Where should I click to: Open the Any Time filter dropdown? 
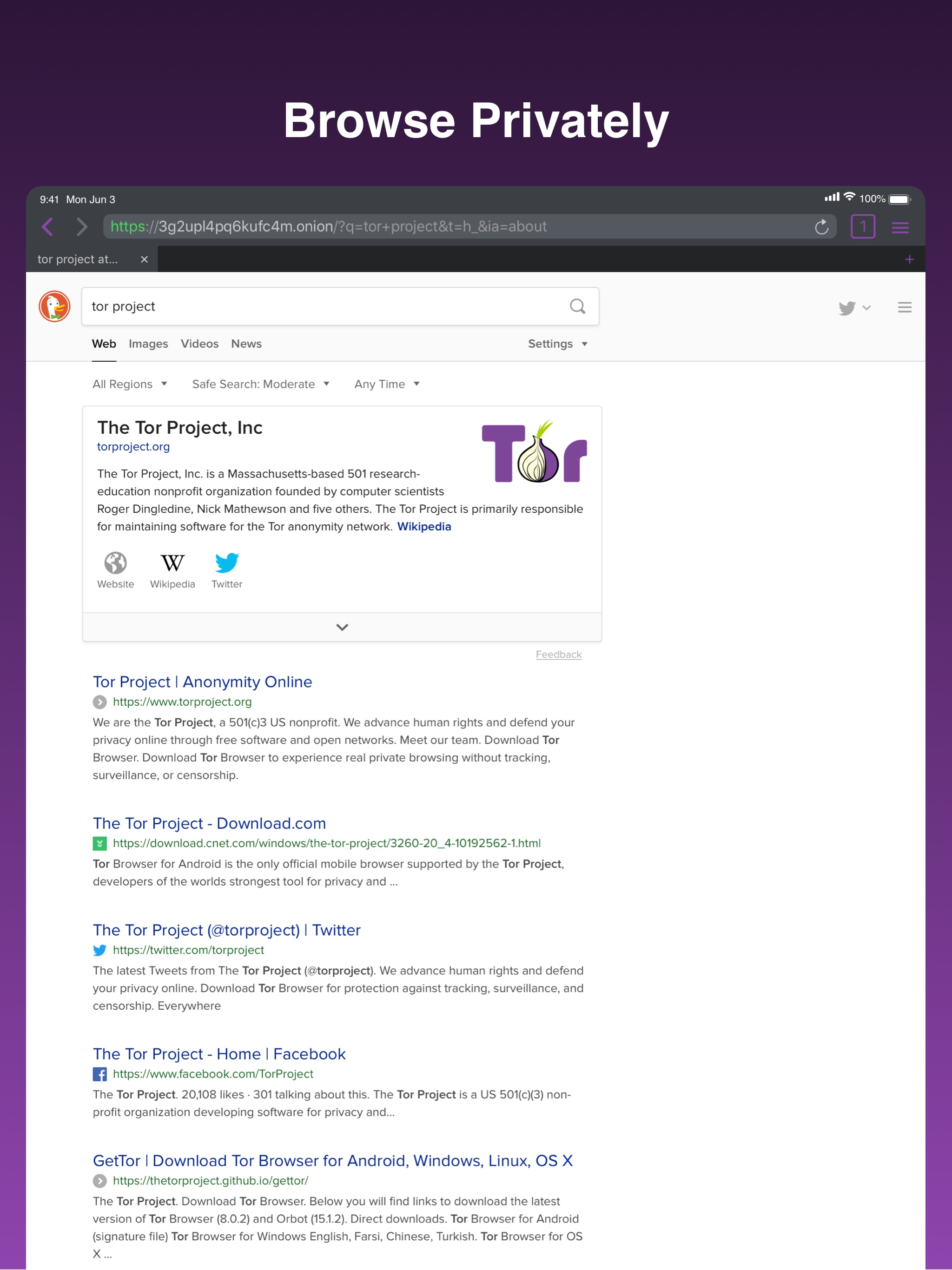[x=387, y=384]
